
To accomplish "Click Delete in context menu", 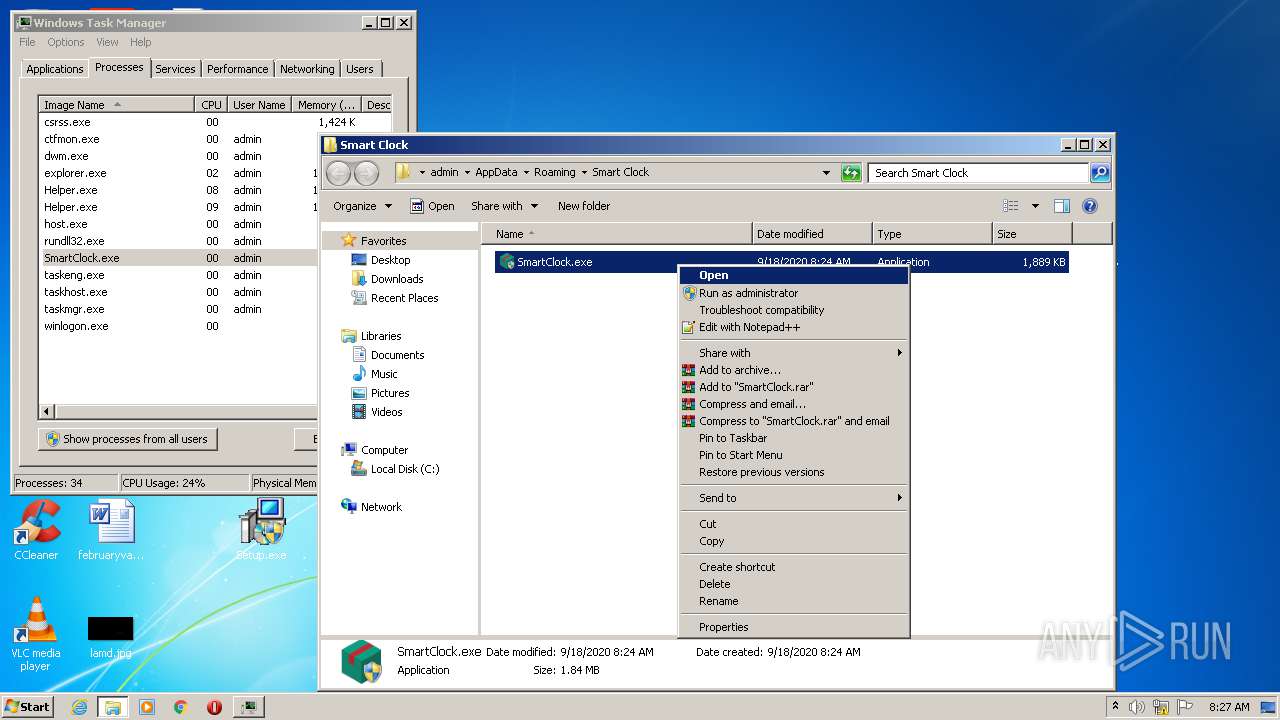I will click(794, 584).
